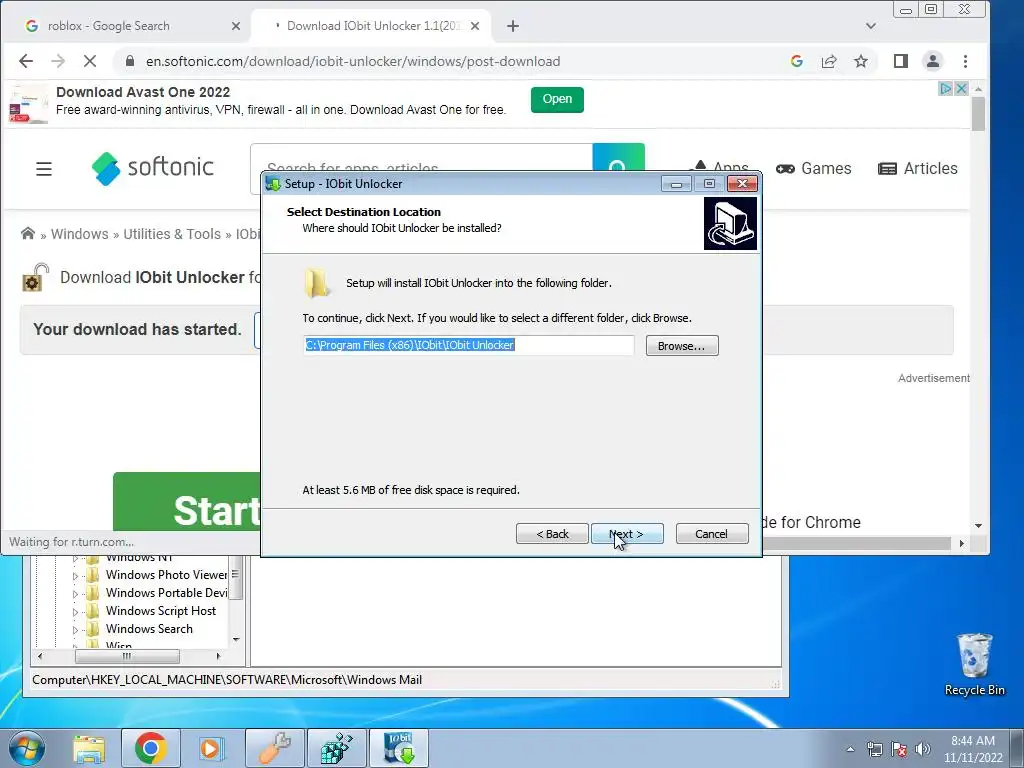
Task: Open Chrome three-dot menu
Action: coord(965,61)
